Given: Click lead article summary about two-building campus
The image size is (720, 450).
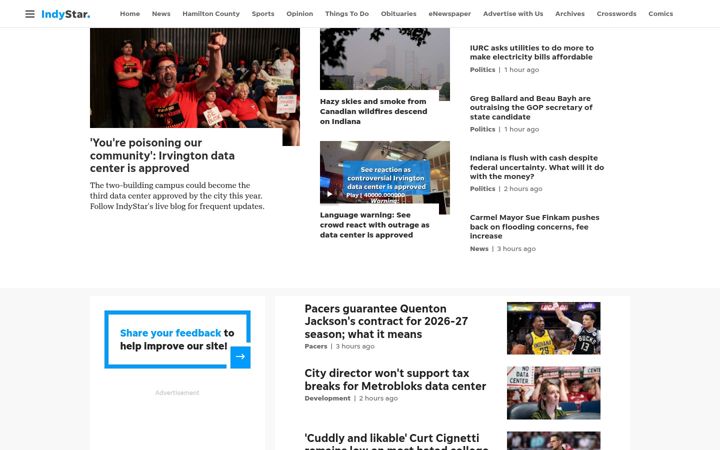Looking at the screenshot, I should point(177,196).
